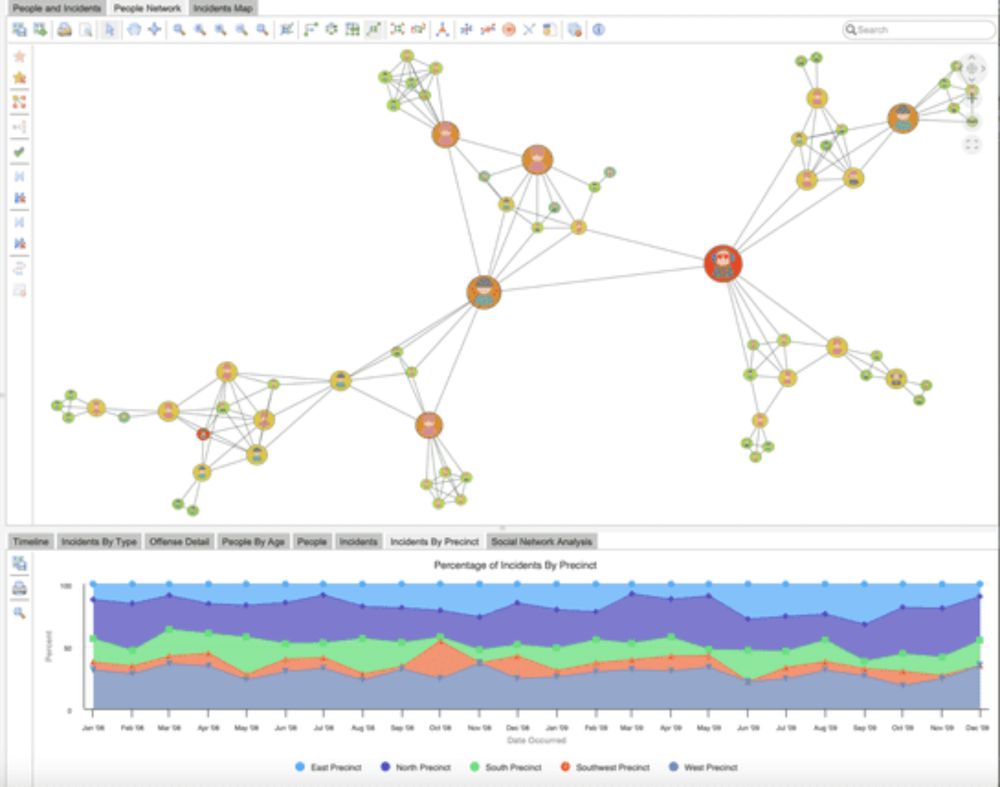
Task: Open the Timeline tab
Action: [x=31, y=541]
